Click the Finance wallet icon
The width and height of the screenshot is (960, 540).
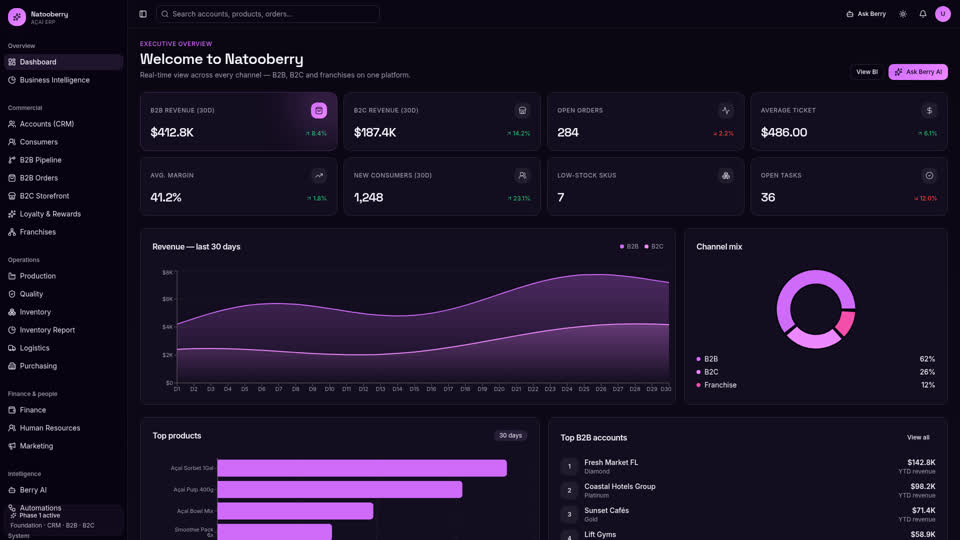click(12, 410)
